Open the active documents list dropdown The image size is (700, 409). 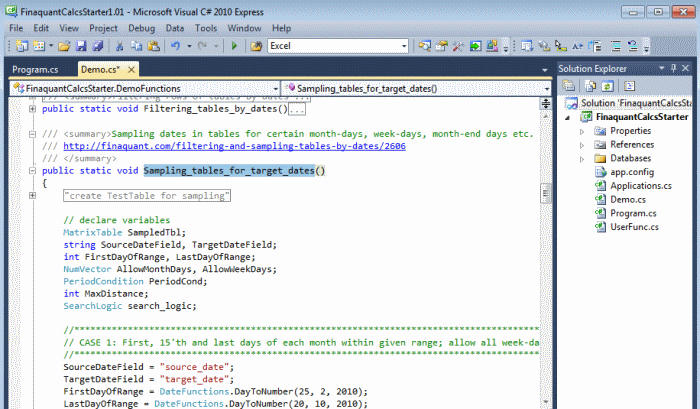click(x=545, y=70)
